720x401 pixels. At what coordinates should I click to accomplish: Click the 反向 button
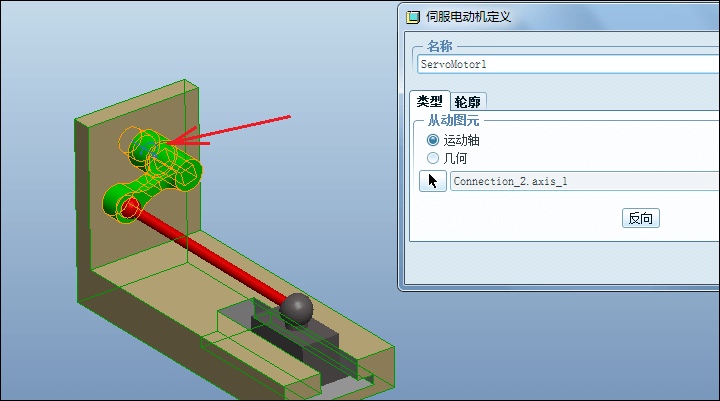point(641,218)
